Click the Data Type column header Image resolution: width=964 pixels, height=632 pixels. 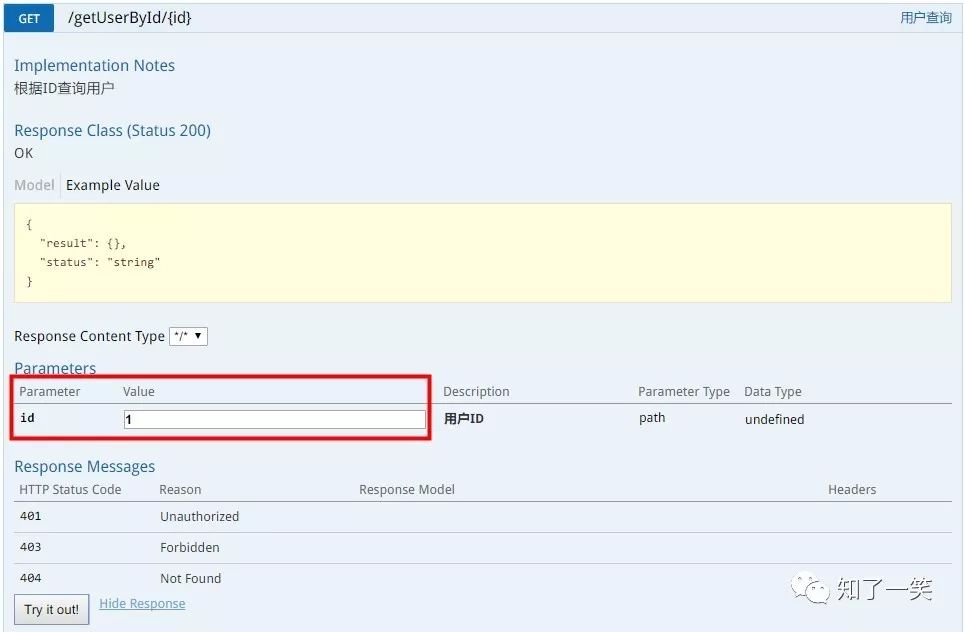(773, 392)
